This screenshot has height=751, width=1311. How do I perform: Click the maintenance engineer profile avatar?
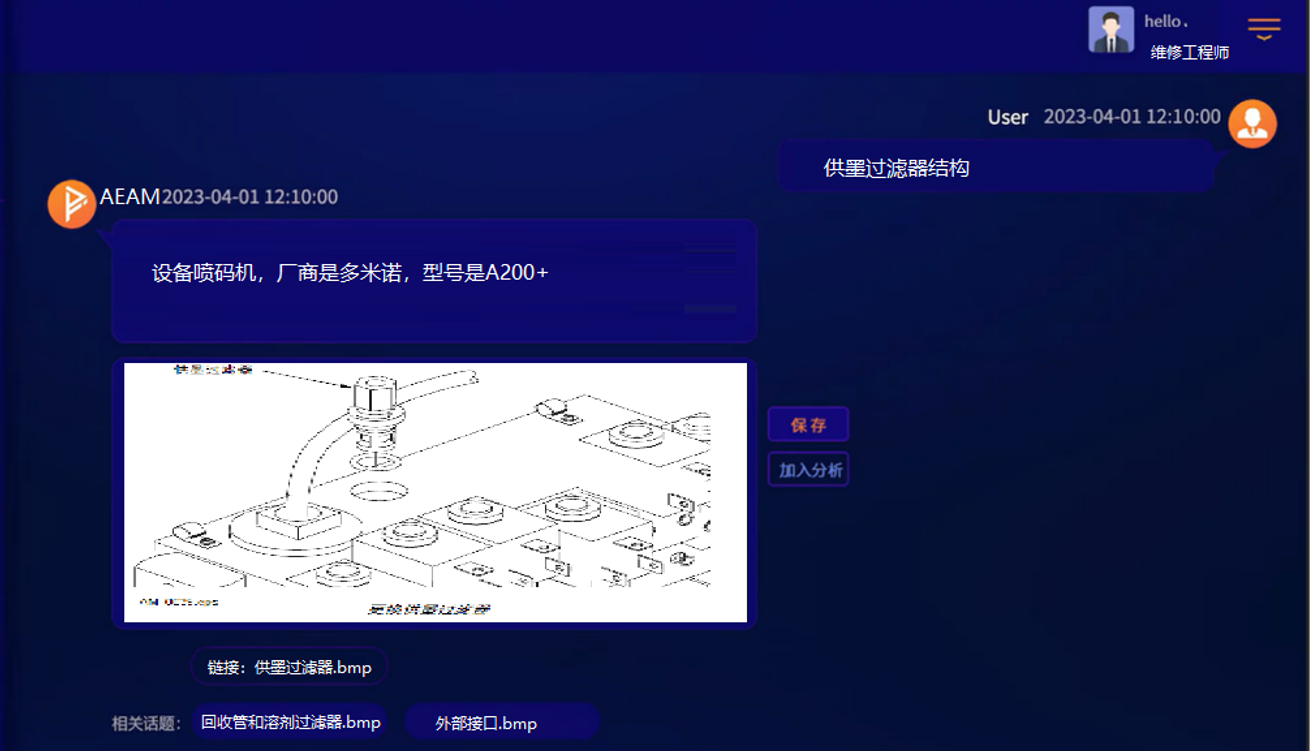tap(1110, 30)
